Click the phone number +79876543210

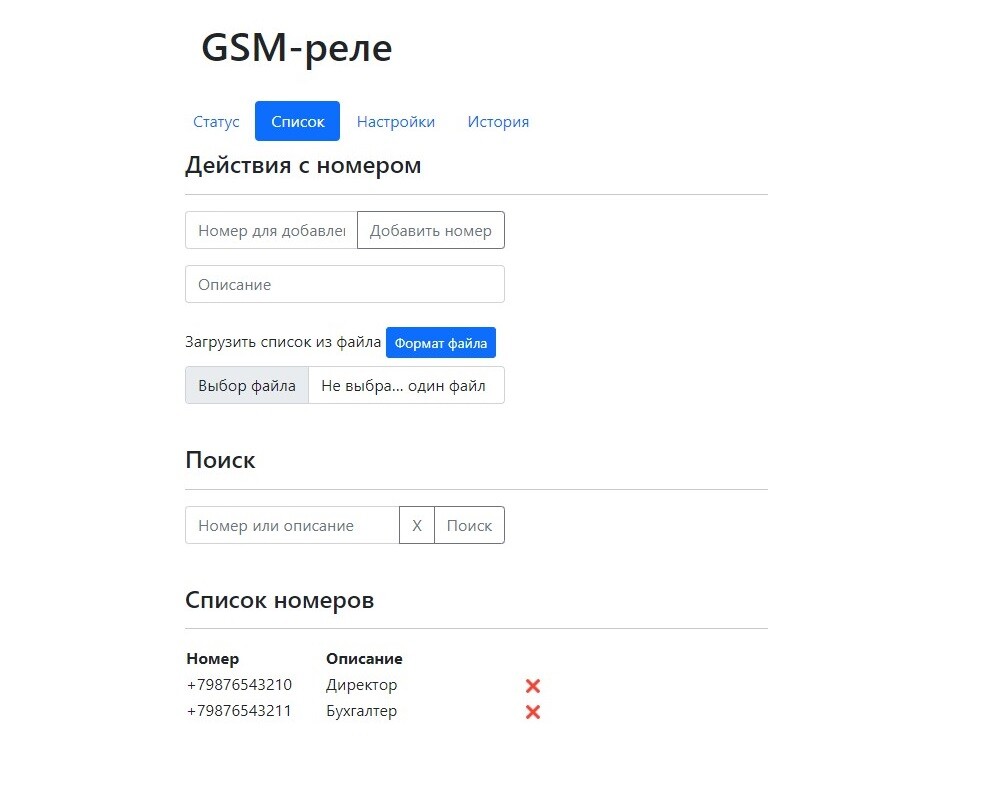tap(239, 686)
